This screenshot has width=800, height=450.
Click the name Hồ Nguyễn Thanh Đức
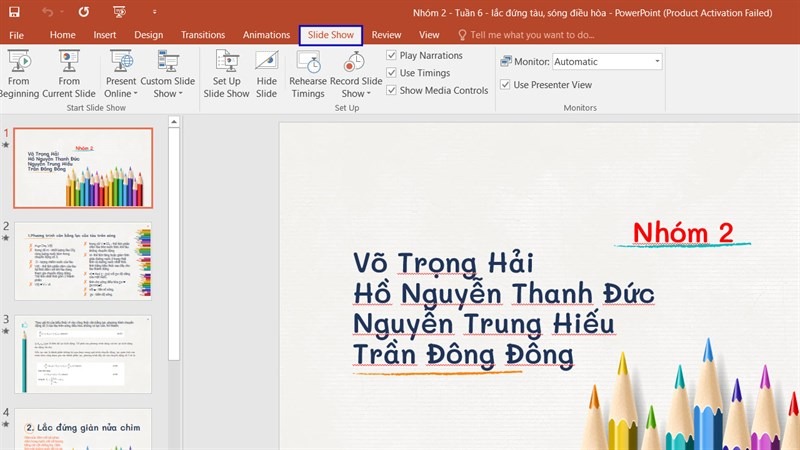(504, 293)
